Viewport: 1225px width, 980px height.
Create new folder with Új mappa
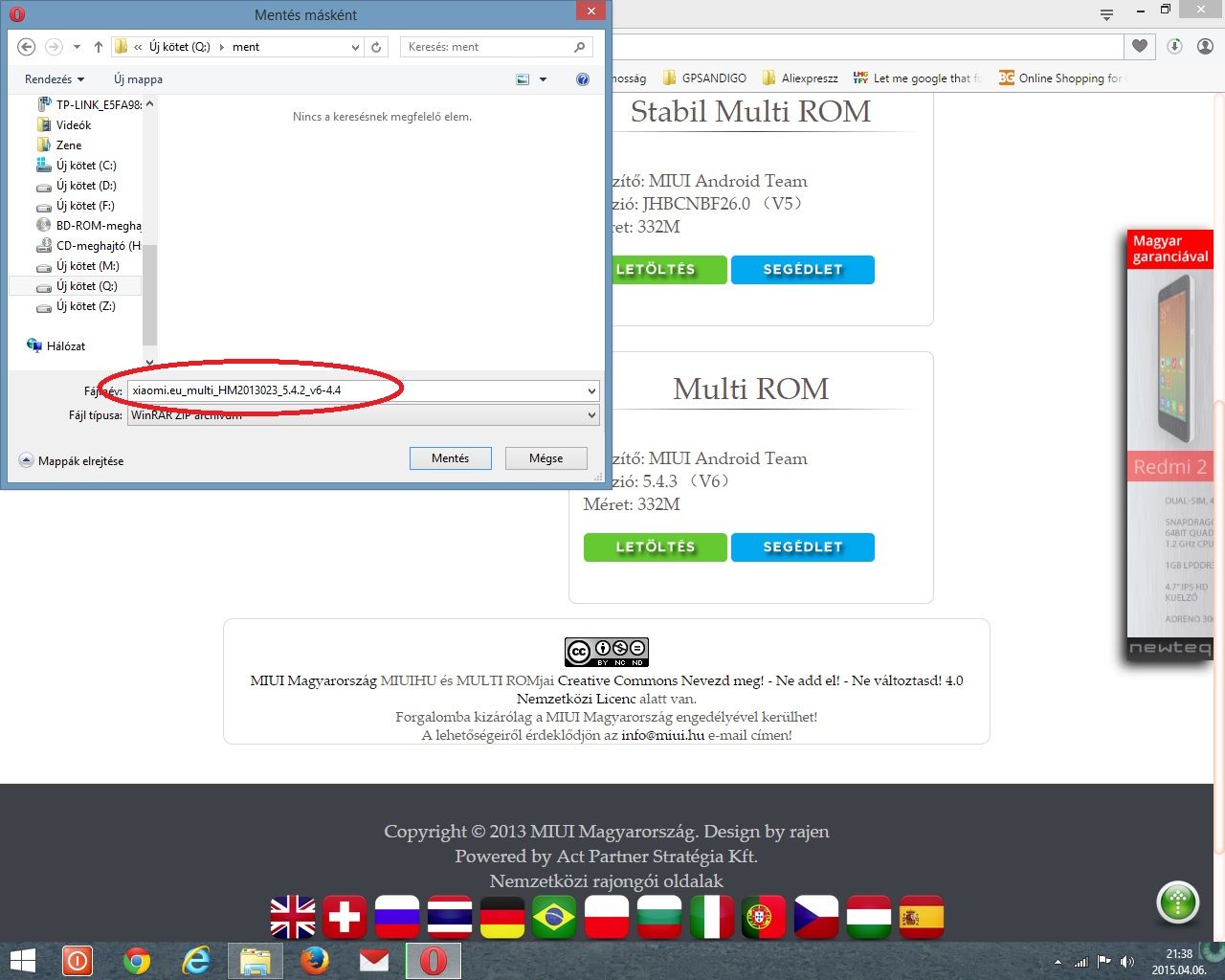coord(138,79)
